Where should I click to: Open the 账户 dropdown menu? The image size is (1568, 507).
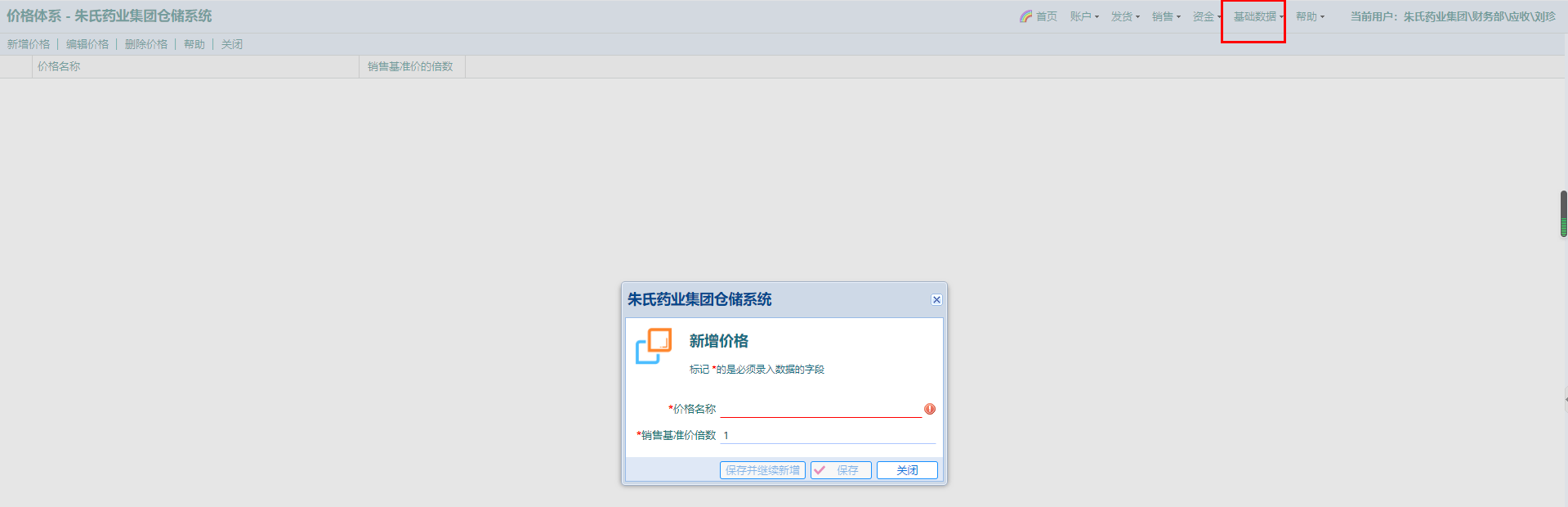(x=1084, y=16)
